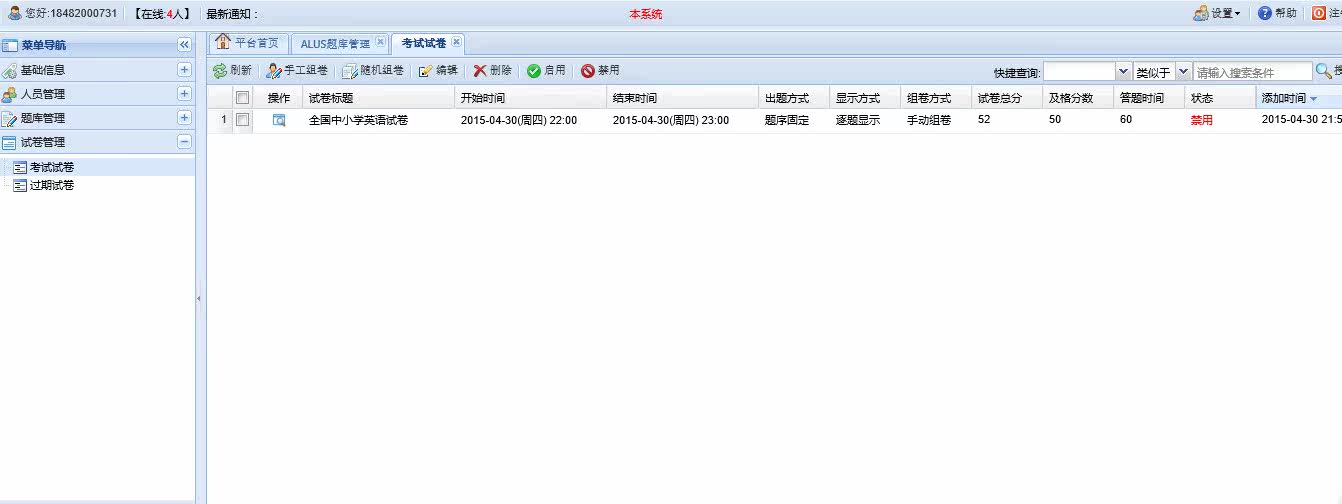The height and width of the screenshot is (504, 1342).
Task: Click the 操作 column header
Action: 279,98
